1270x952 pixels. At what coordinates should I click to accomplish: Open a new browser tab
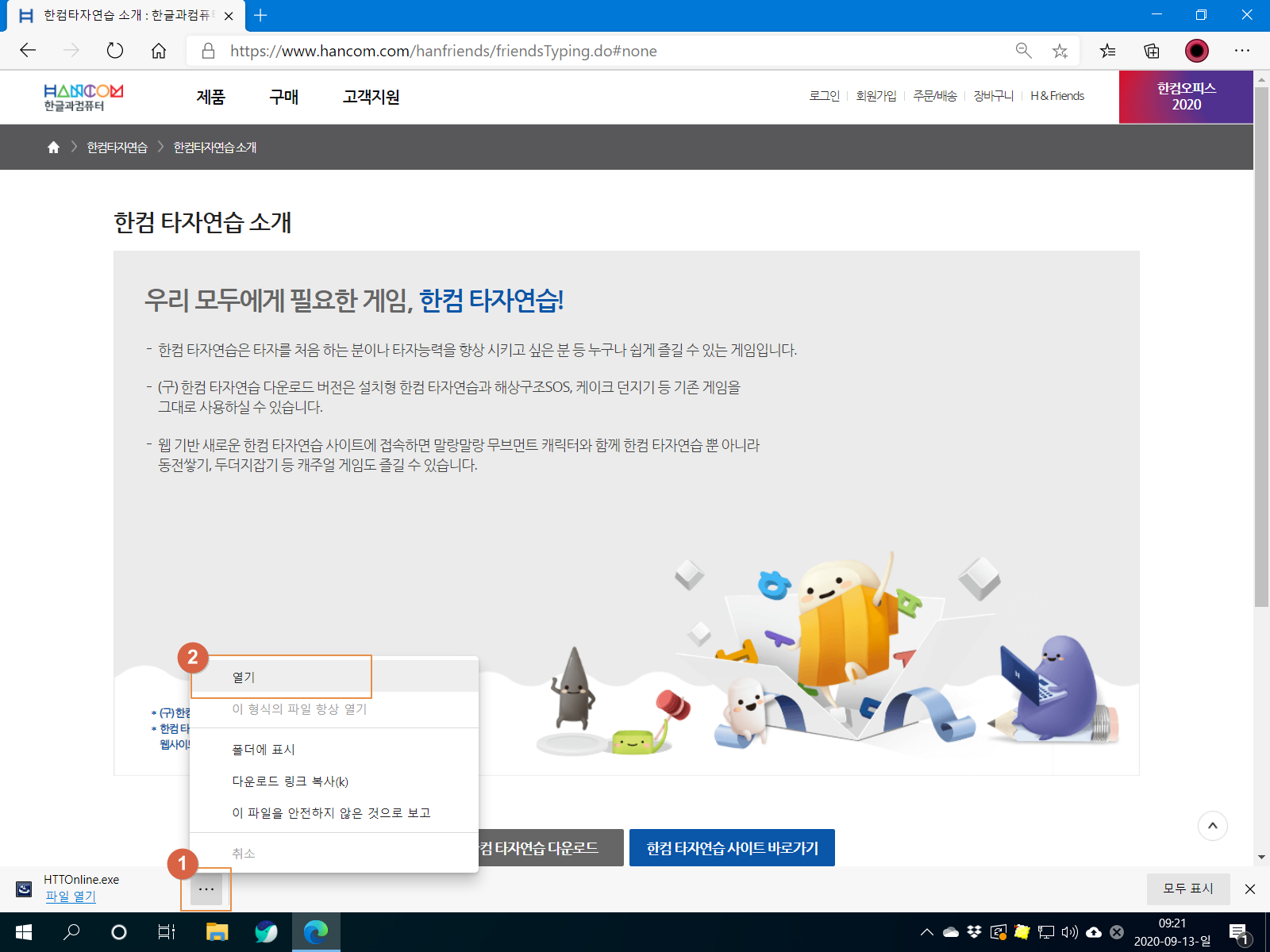260,15
